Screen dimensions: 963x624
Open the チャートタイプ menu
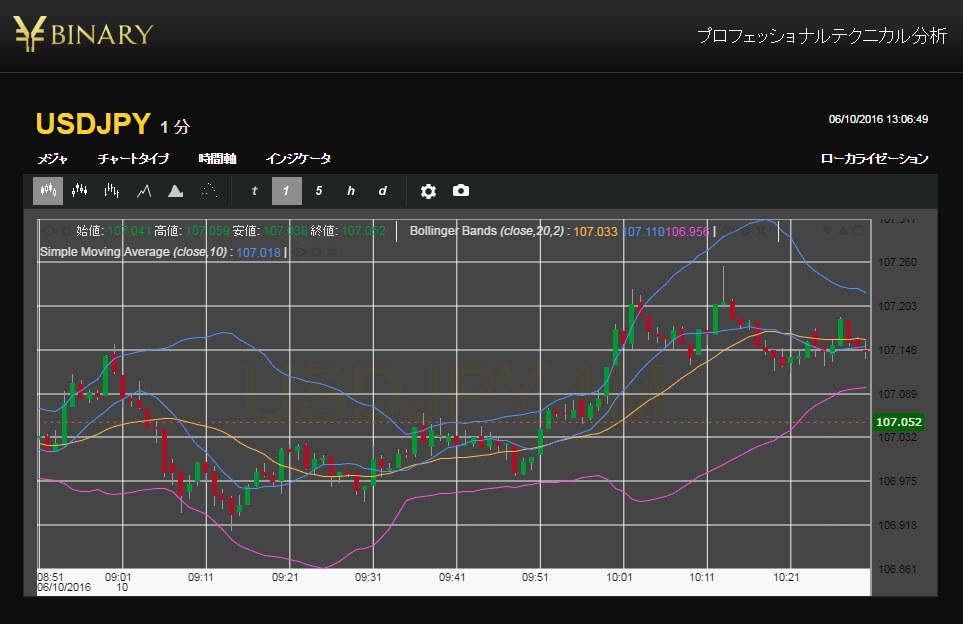[x=133, y=159]
